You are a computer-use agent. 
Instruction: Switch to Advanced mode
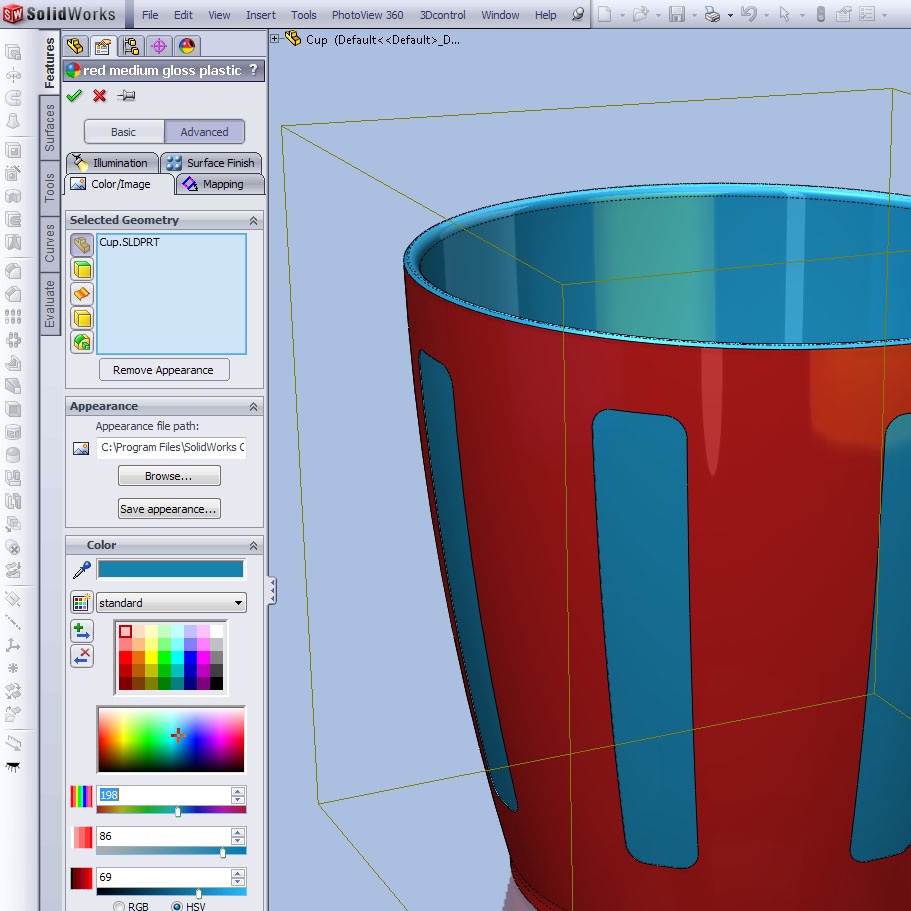click(204, 132)
